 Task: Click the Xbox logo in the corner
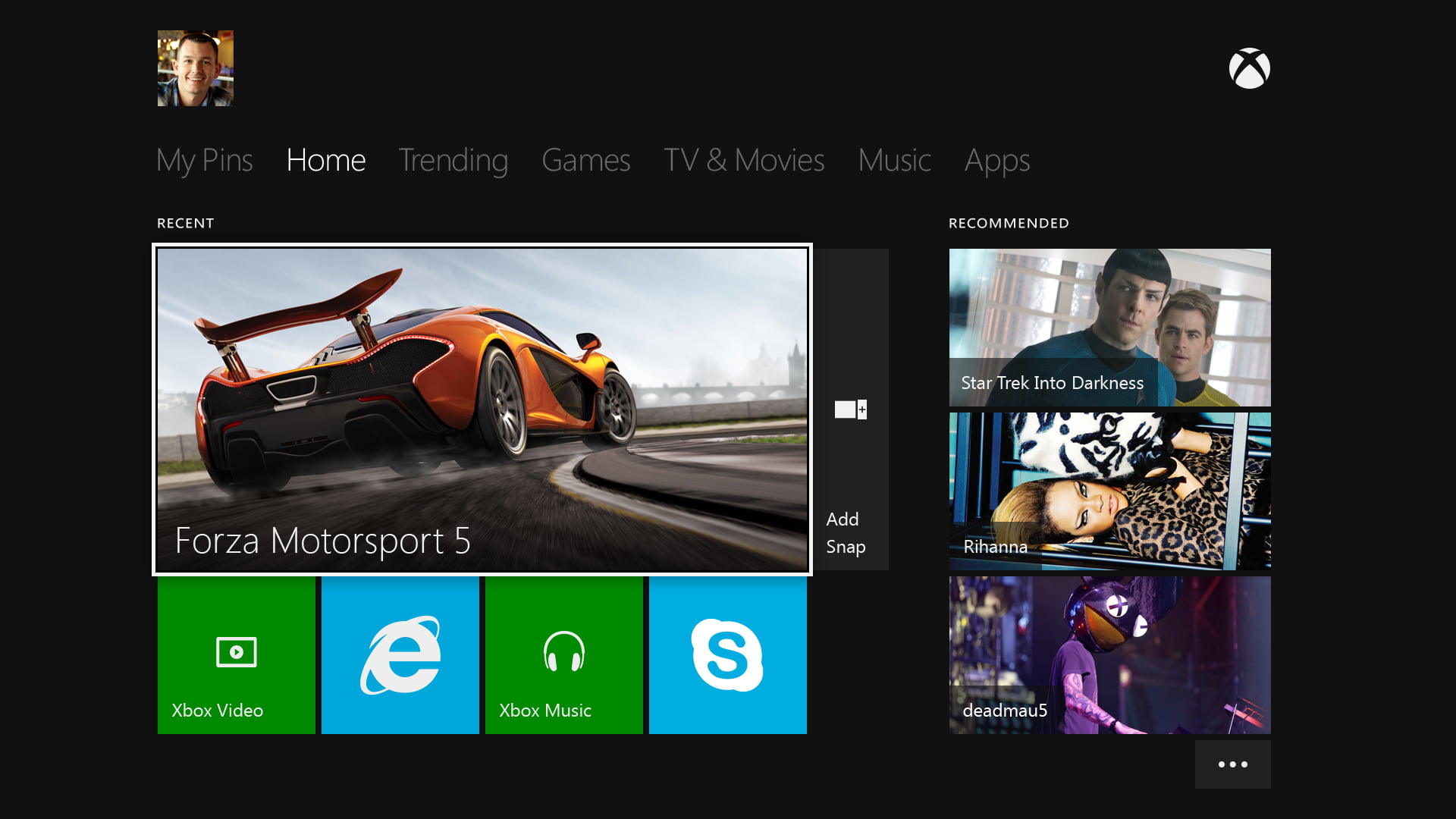[1250, 67]
